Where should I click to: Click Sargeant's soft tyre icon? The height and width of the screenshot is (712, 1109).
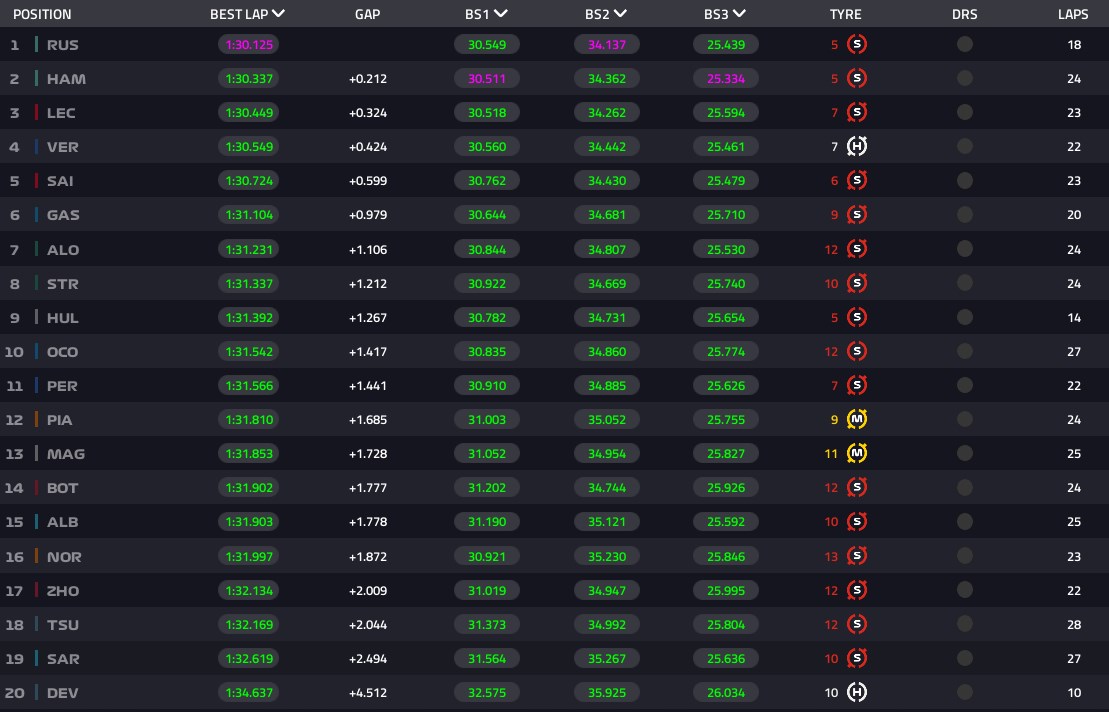[857, 658]
